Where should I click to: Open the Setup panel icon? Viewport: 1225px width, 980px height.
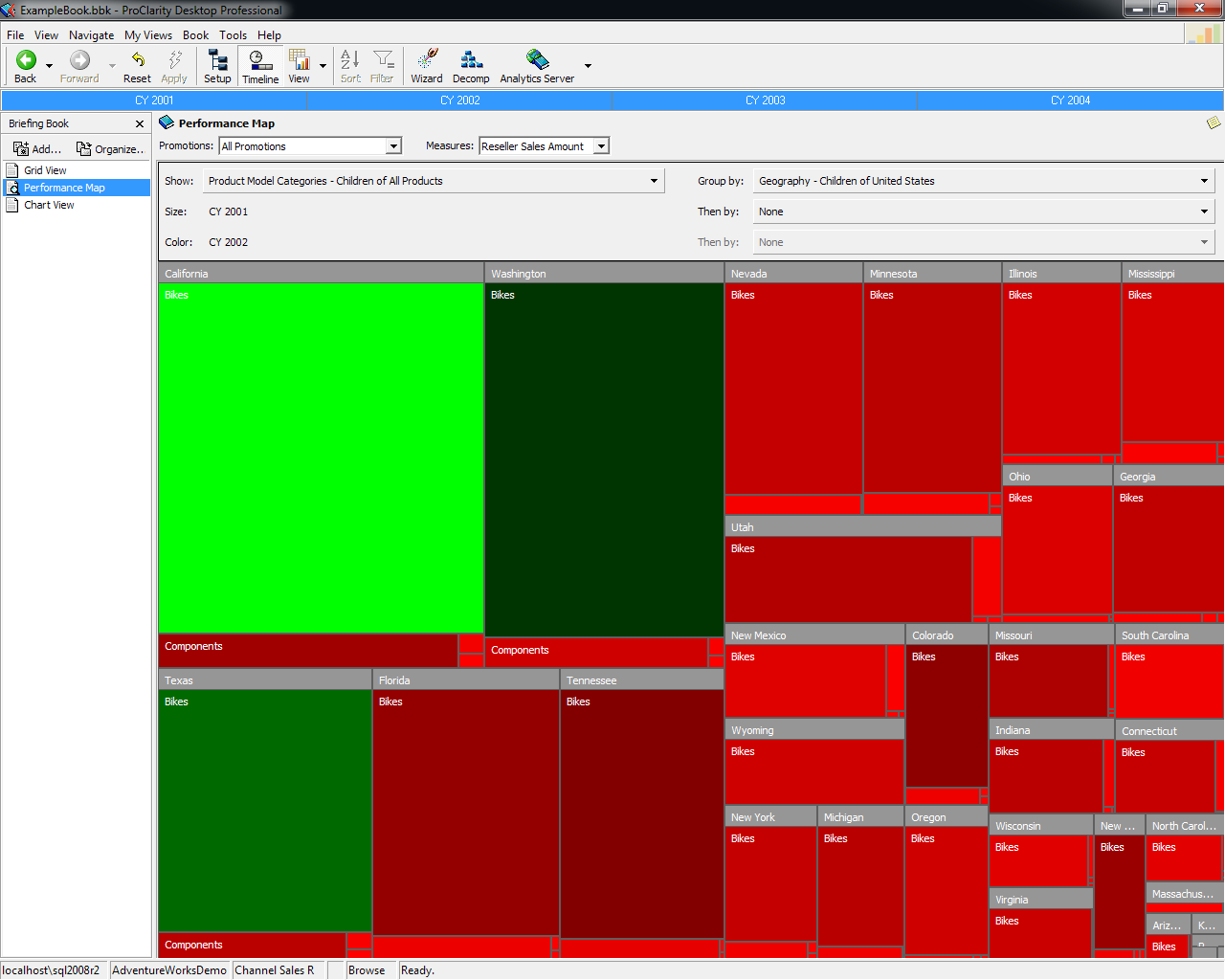217,61
